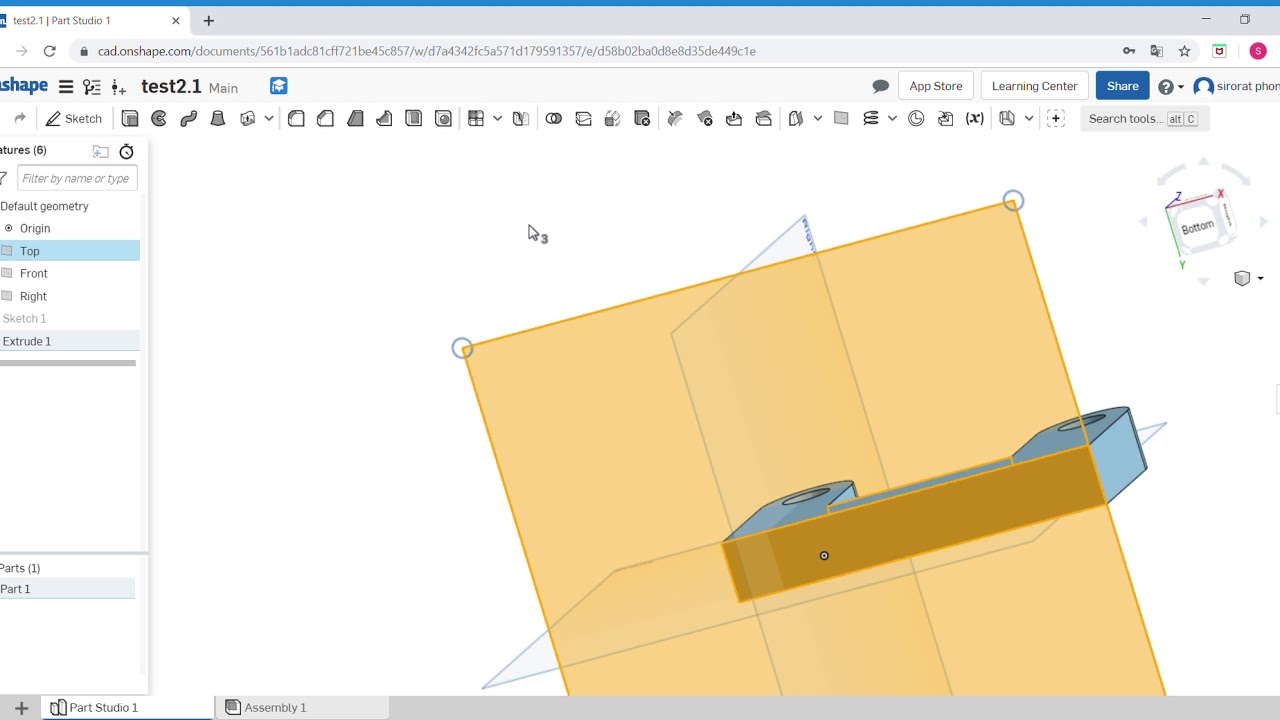Expand the Thicken tool dropdown arrow
Image resolution: width=1280 pixels, height=720 pixels.
(x=269, y=119)
